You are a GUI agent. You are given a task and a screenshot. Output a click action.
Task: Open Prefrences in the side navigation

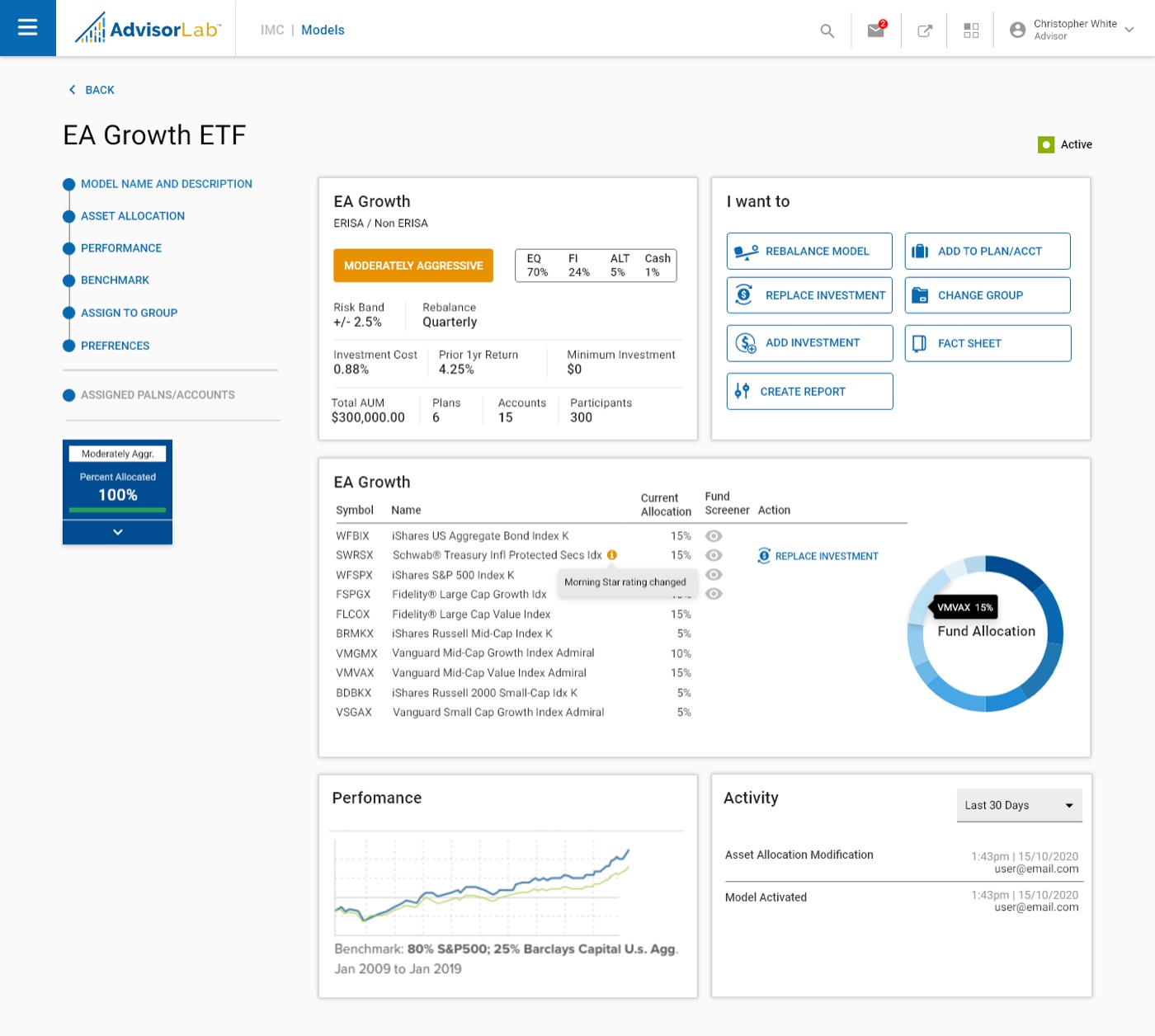[x=115, y=346]
